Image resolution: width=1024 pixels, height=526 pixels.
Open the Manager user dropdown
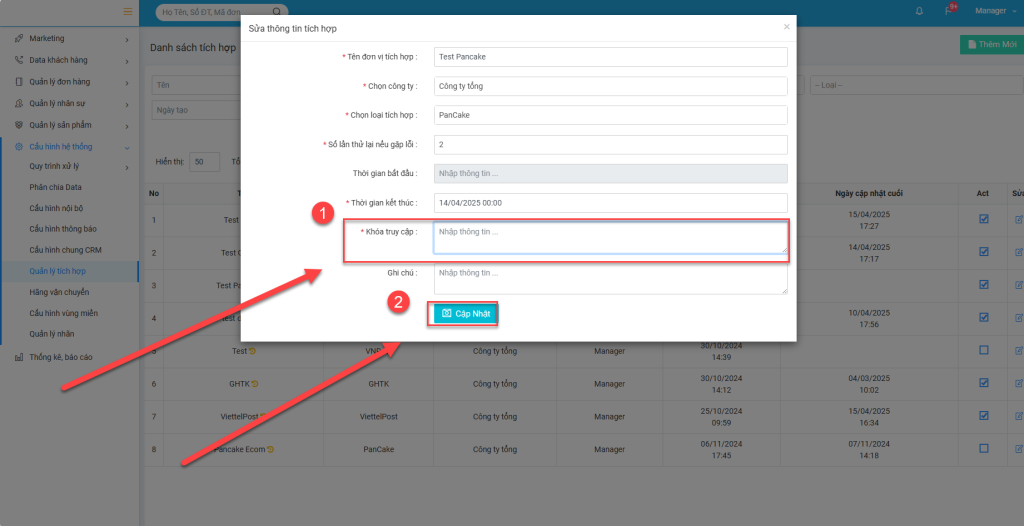pos(995,11)
